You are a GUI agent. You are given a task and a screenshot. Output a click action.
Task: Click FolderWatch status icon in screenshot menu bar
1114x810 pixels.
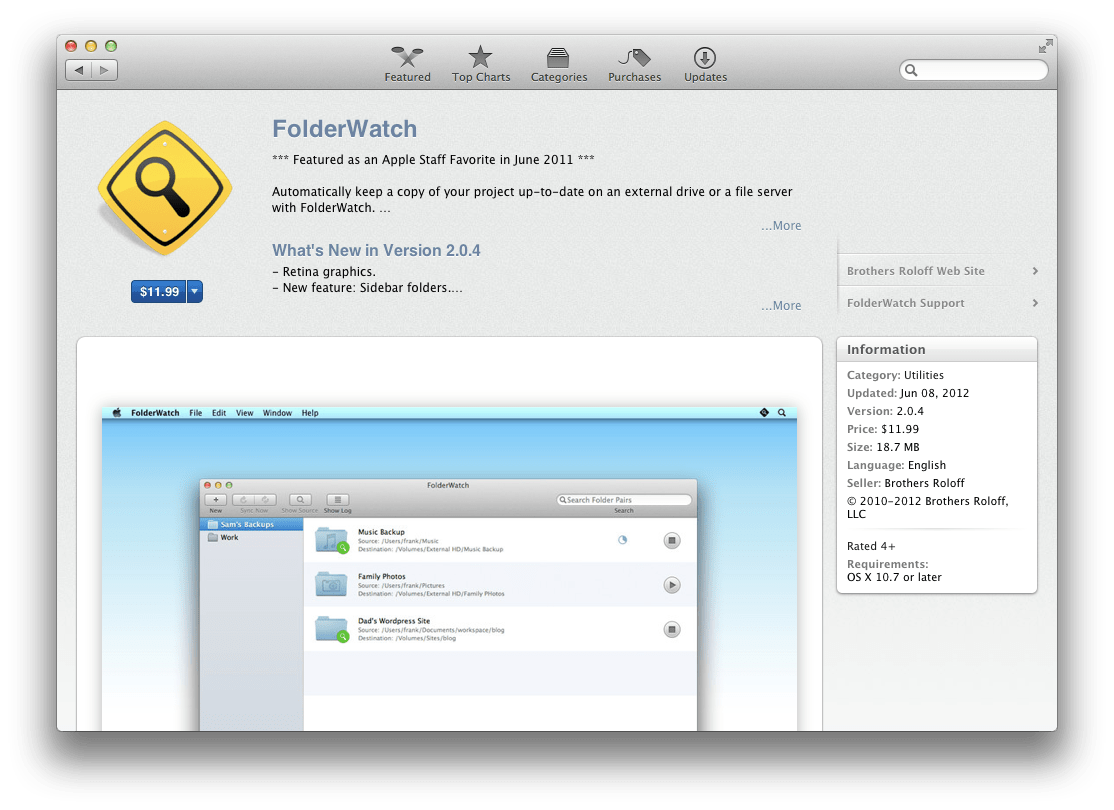coord(764,412)
